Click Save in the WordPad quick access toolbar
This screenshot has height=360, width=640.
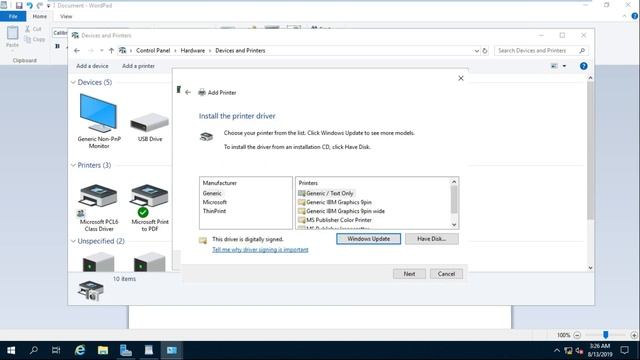(x=19, y=5)
